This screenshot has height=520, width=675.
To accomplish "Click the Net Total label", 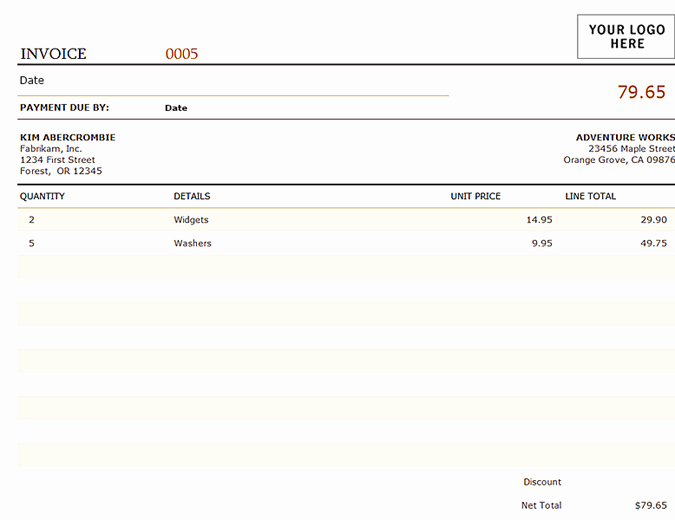I will (x=541, y=505).
